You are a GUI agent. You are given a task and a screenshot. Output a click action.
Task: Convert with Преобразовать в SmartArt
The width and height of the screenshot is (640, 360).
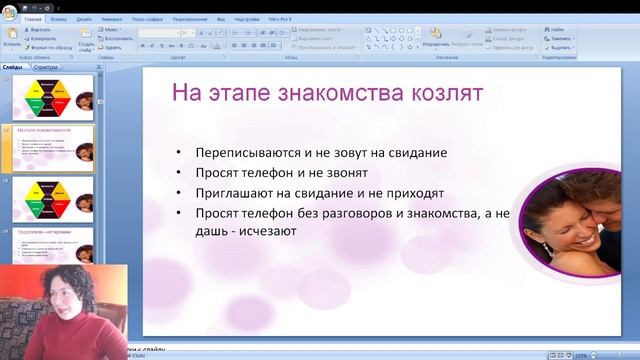click(x=324, y=48)
